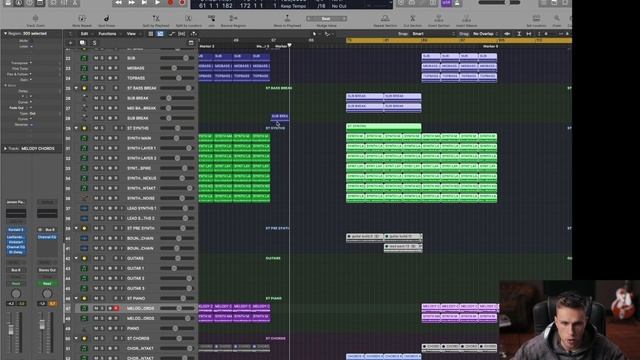Mute the TOPBASS track
This screenshot has width=640, height=360.
pyautogui.click(x=96, y=78)
